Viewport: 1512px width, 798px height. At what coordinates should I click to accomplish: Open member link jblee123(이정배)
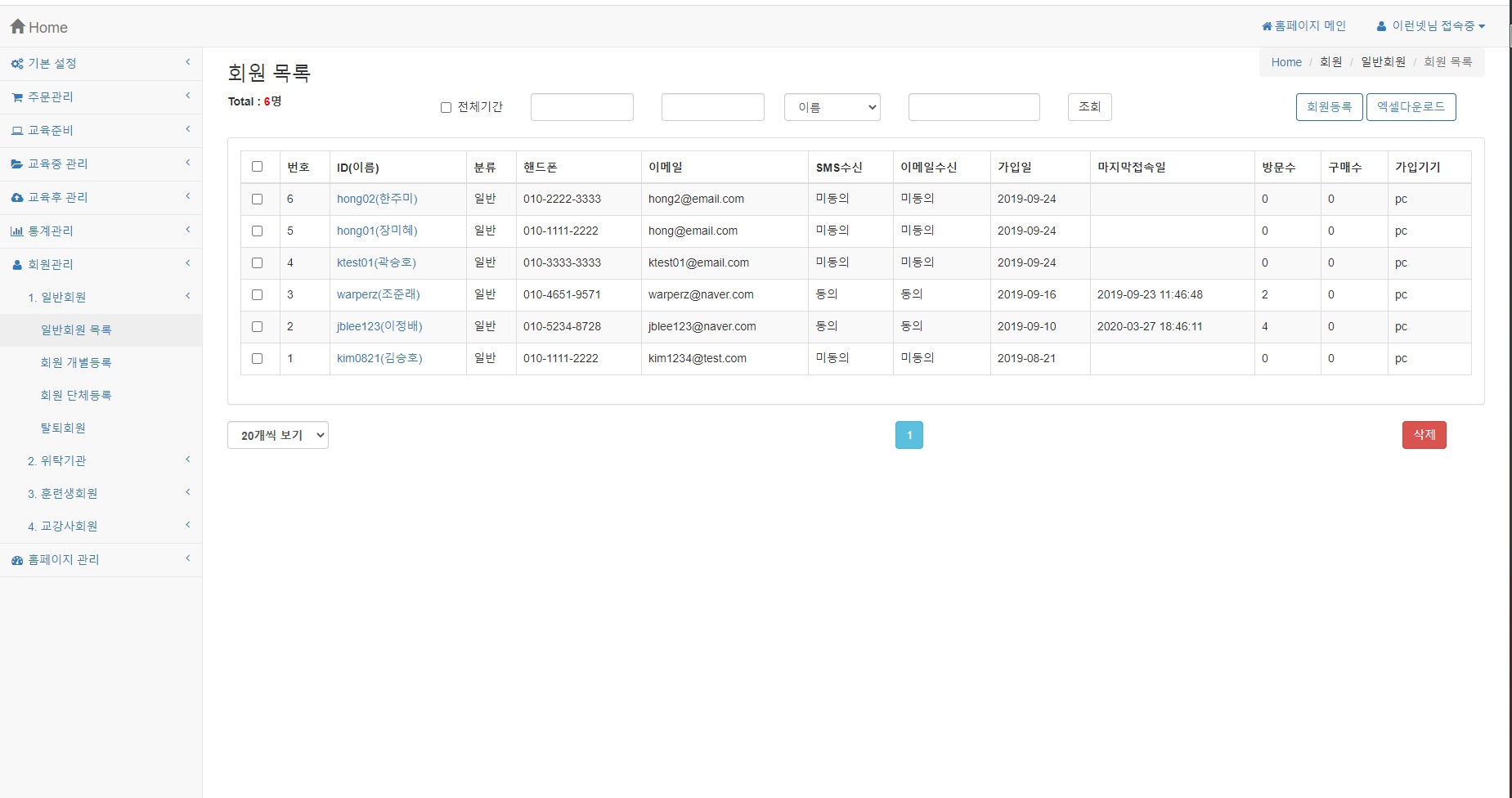pos(379,326)
